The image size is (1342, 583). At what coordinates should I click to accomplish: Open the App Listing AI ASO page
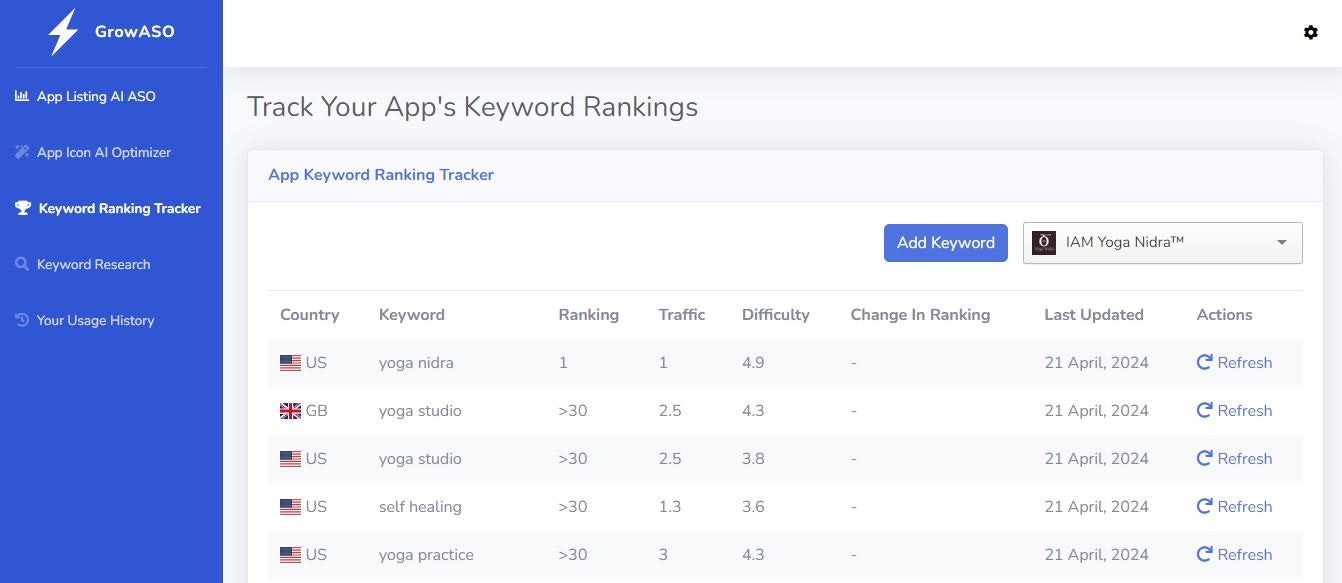[96, 97]
